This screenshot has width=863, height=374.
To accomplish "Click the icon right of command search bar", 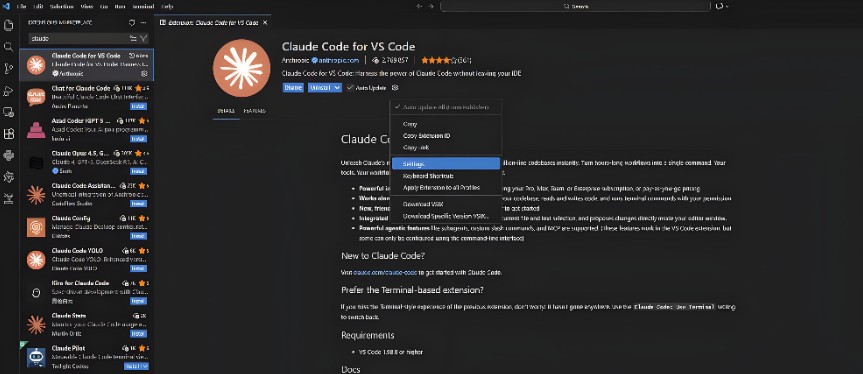I will (721, 6).
